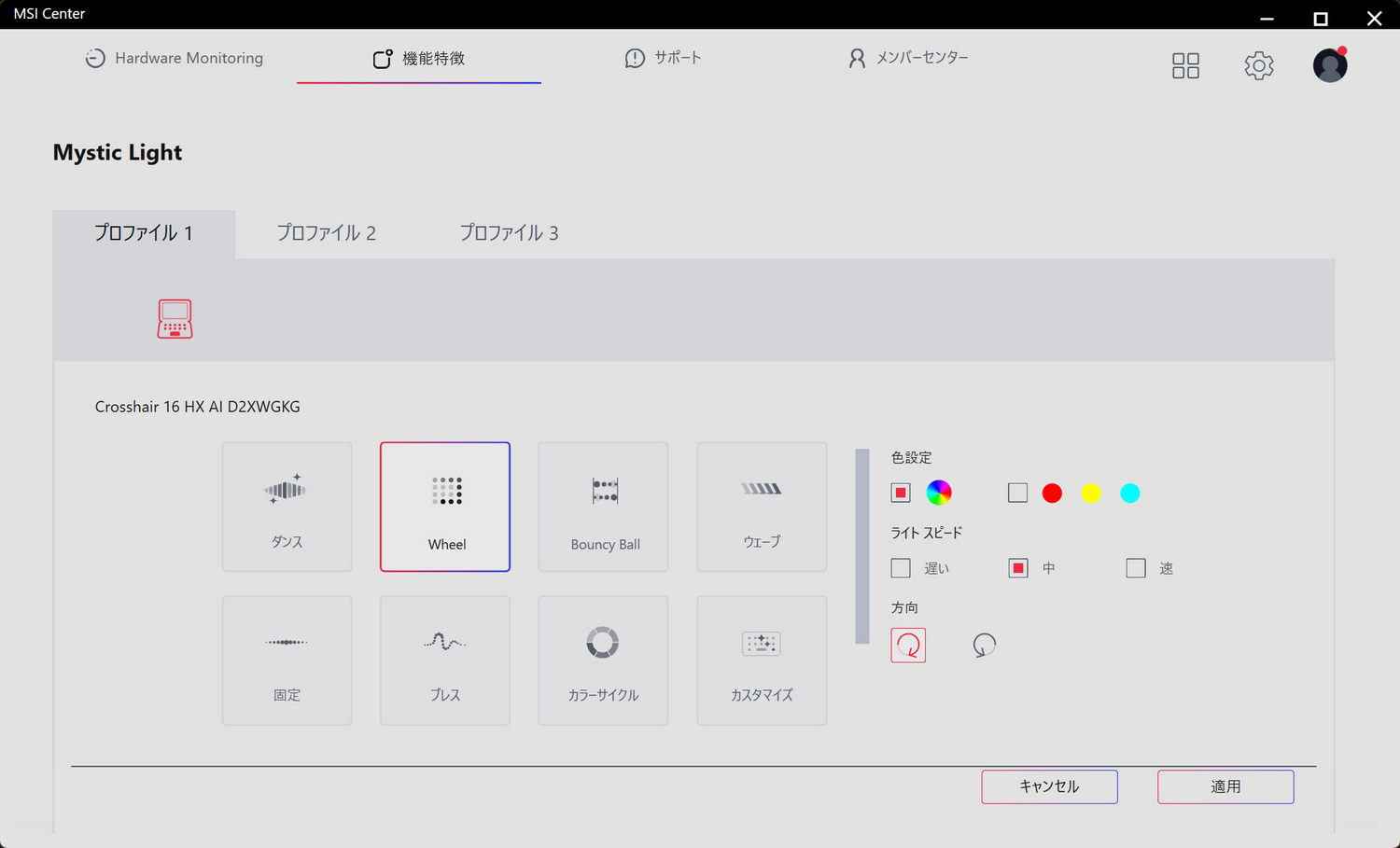Open the カスタマイズ keyboard customization effect
Viewport: 1400px width, 848px height.
coord(761,660)
